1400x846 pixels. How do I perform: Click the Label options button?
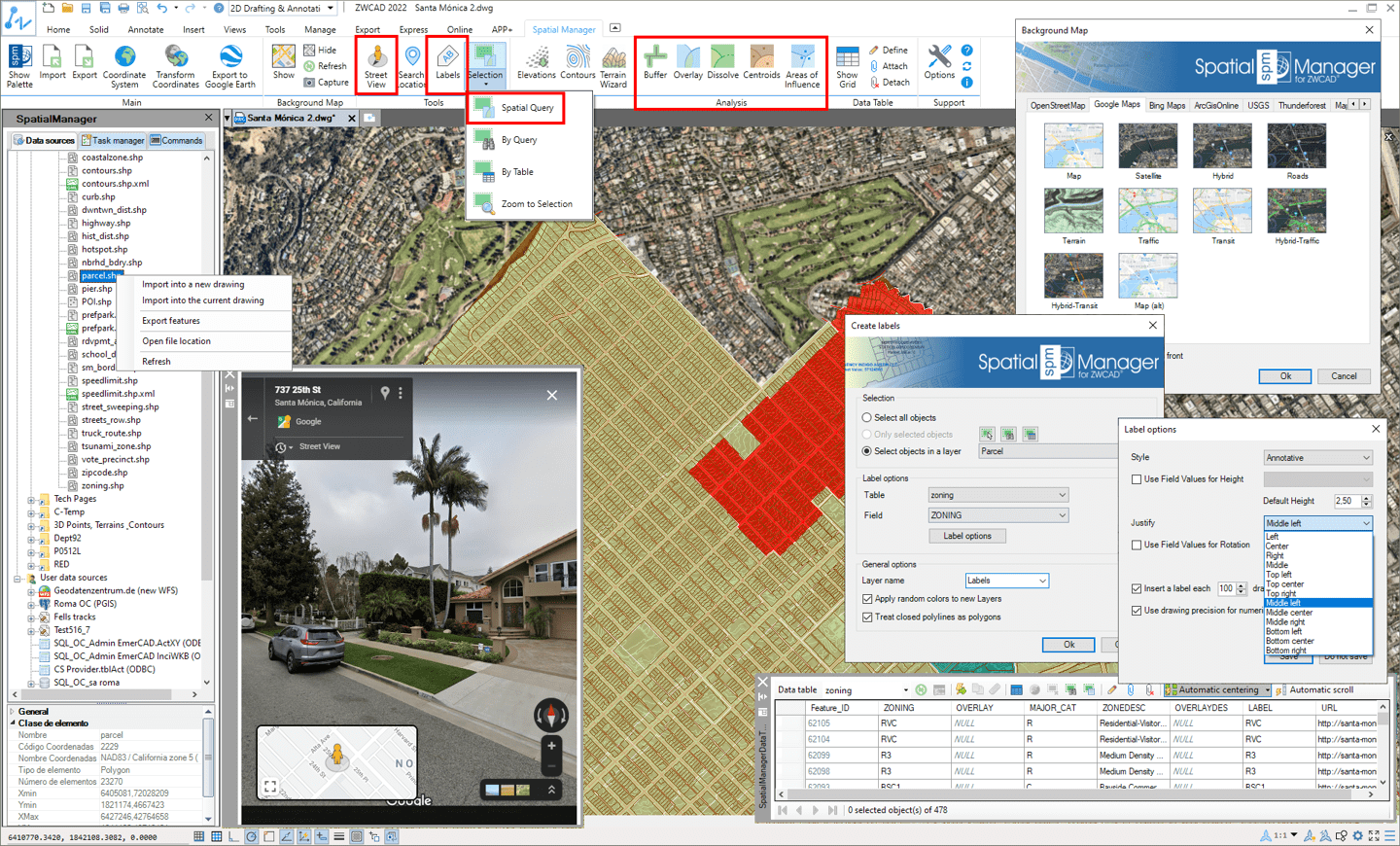pos(967,536)
